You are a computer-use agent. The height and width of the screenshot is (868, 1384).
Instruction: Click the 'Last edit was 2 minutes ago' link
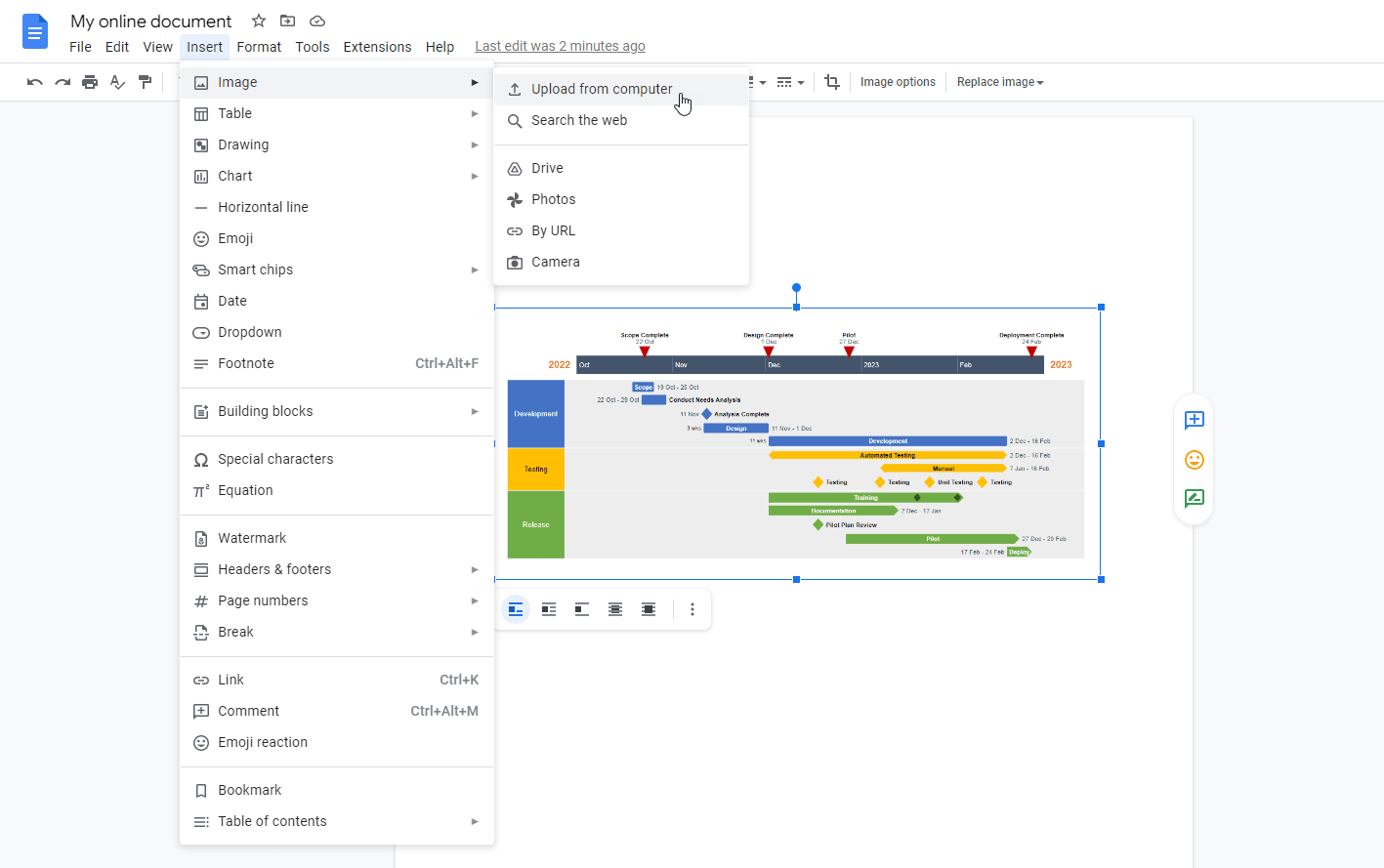(560, 45)
